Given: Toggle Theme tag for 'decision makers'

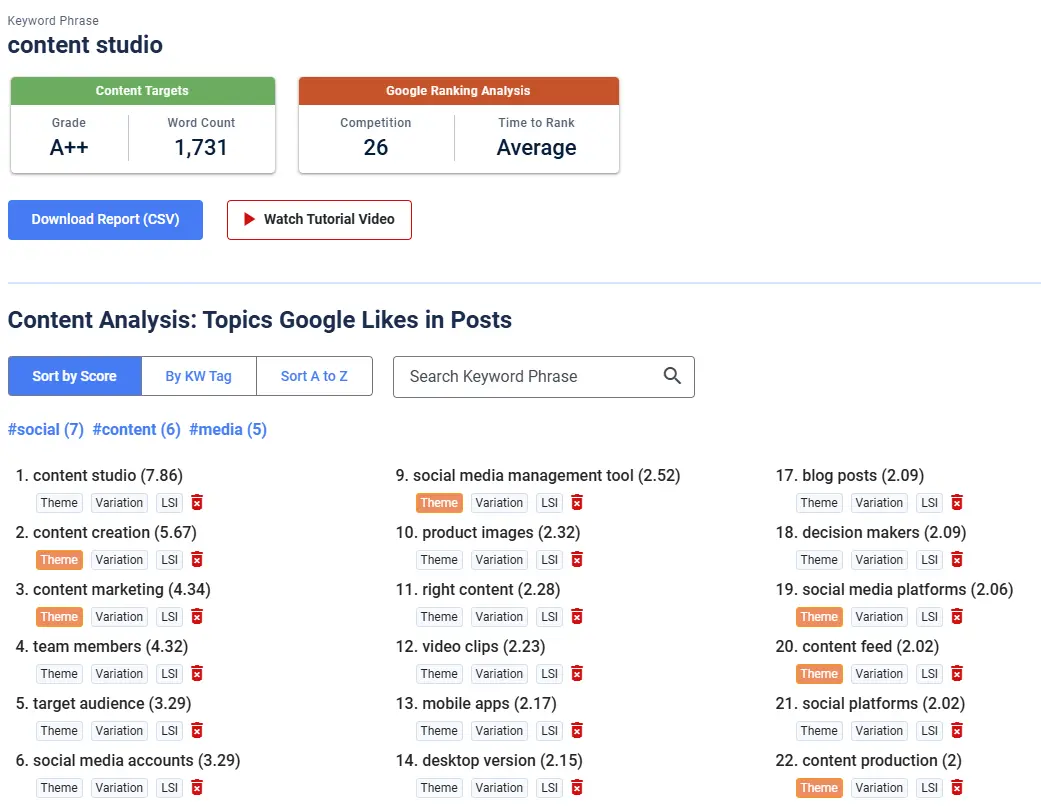Looking at the screenshot, I should point(819,560).
